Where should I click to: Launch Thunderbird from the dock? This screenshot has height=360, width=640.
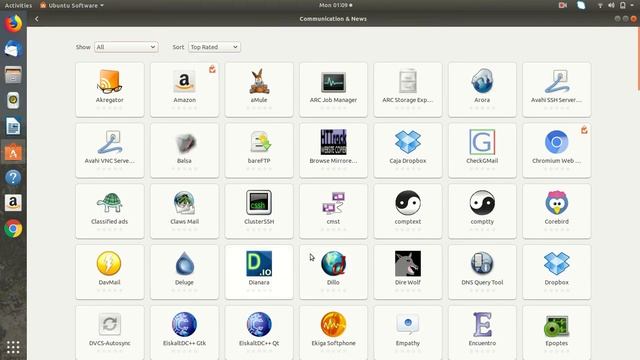13,49
